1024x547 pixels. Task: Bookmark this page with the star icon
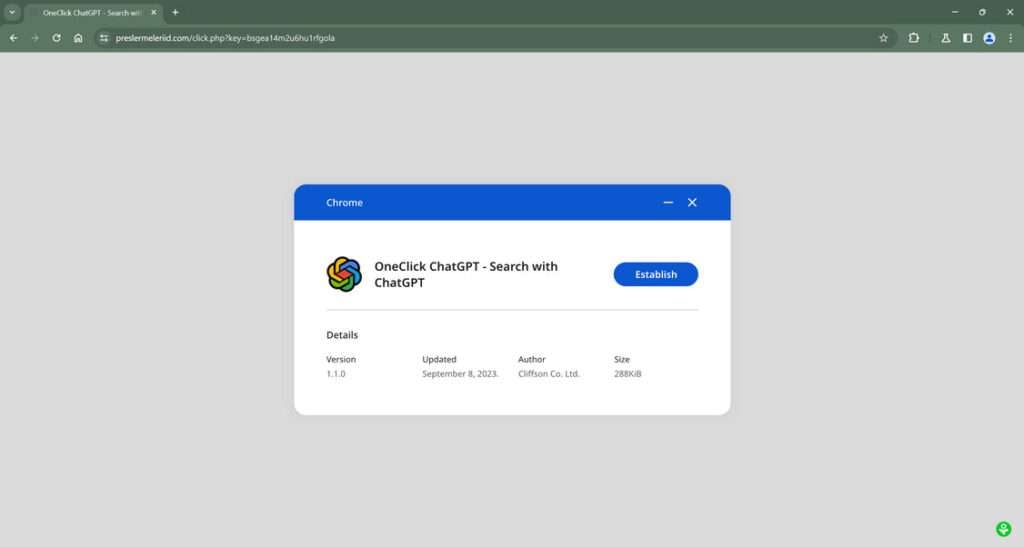pyautogui.click(x=884, y=38)
